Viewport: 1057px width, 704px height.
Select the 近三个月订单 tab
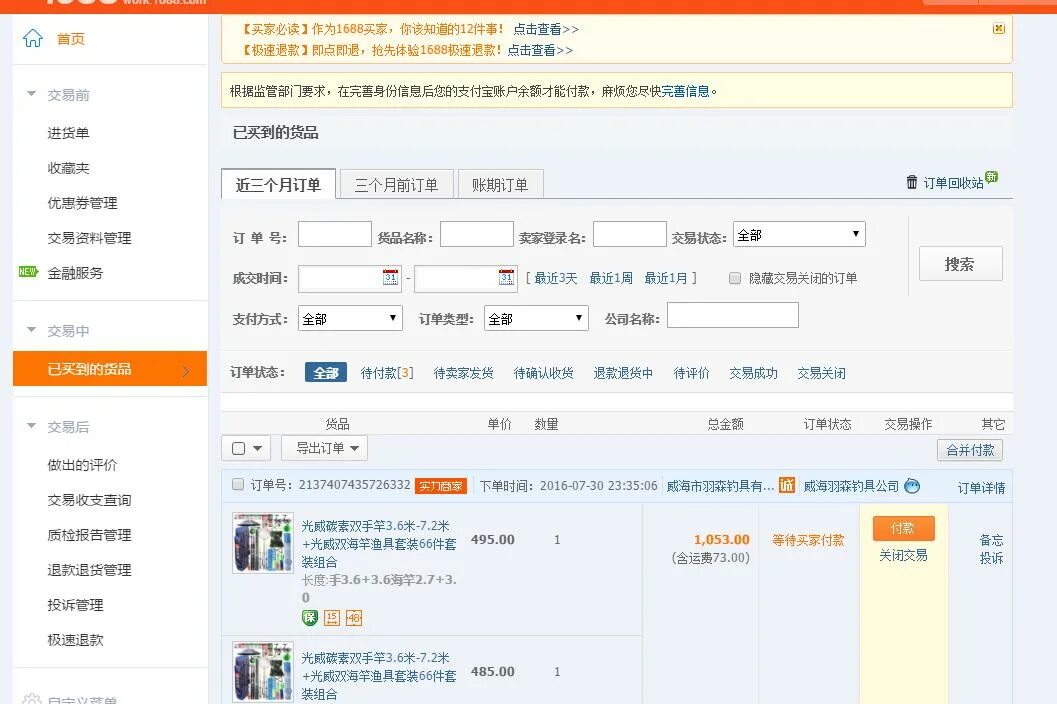[x=278, y=184]
